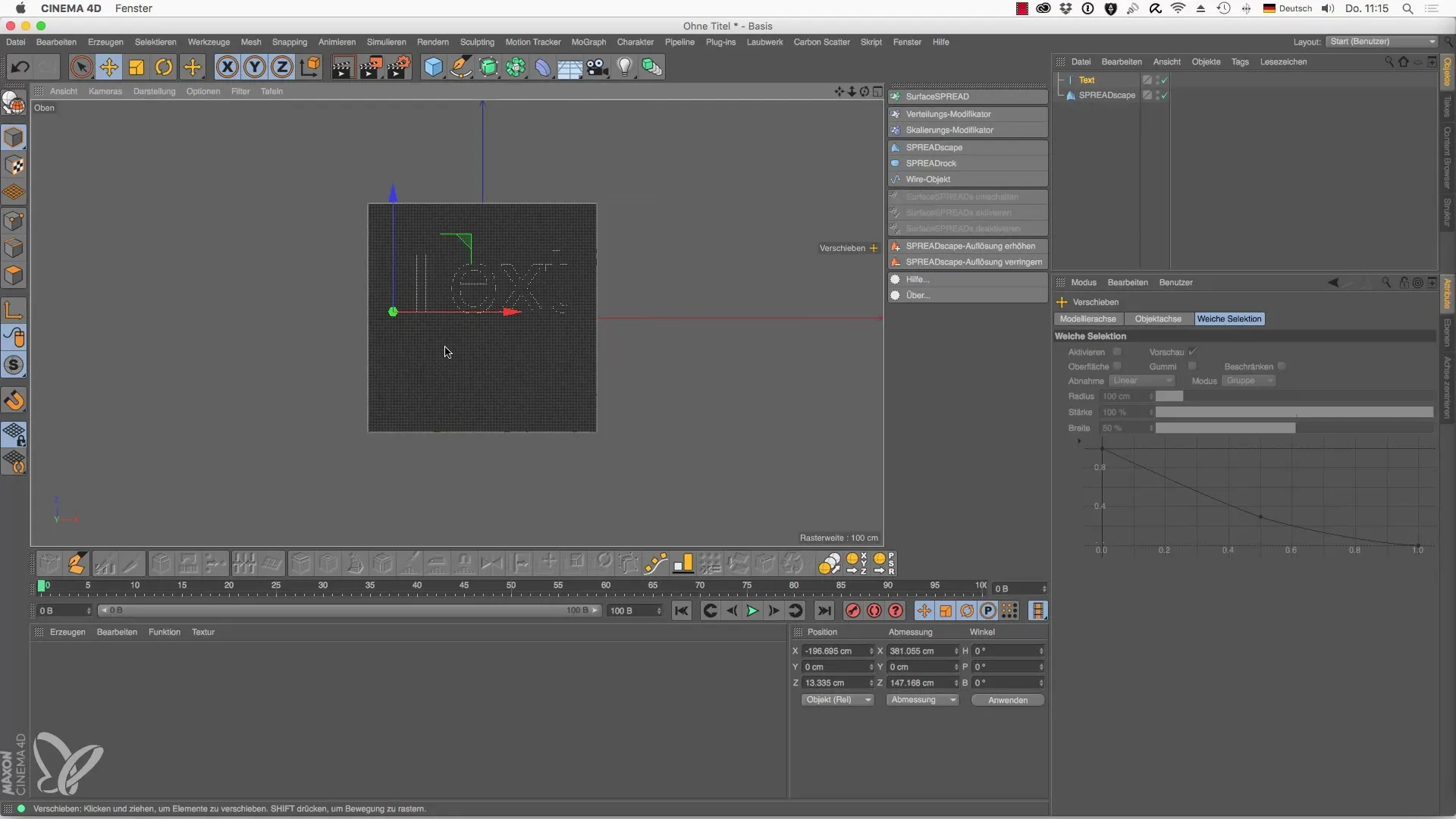1456x819 pixels.
Task: Toggle Vorschau checkbox
Action: 1192,352
